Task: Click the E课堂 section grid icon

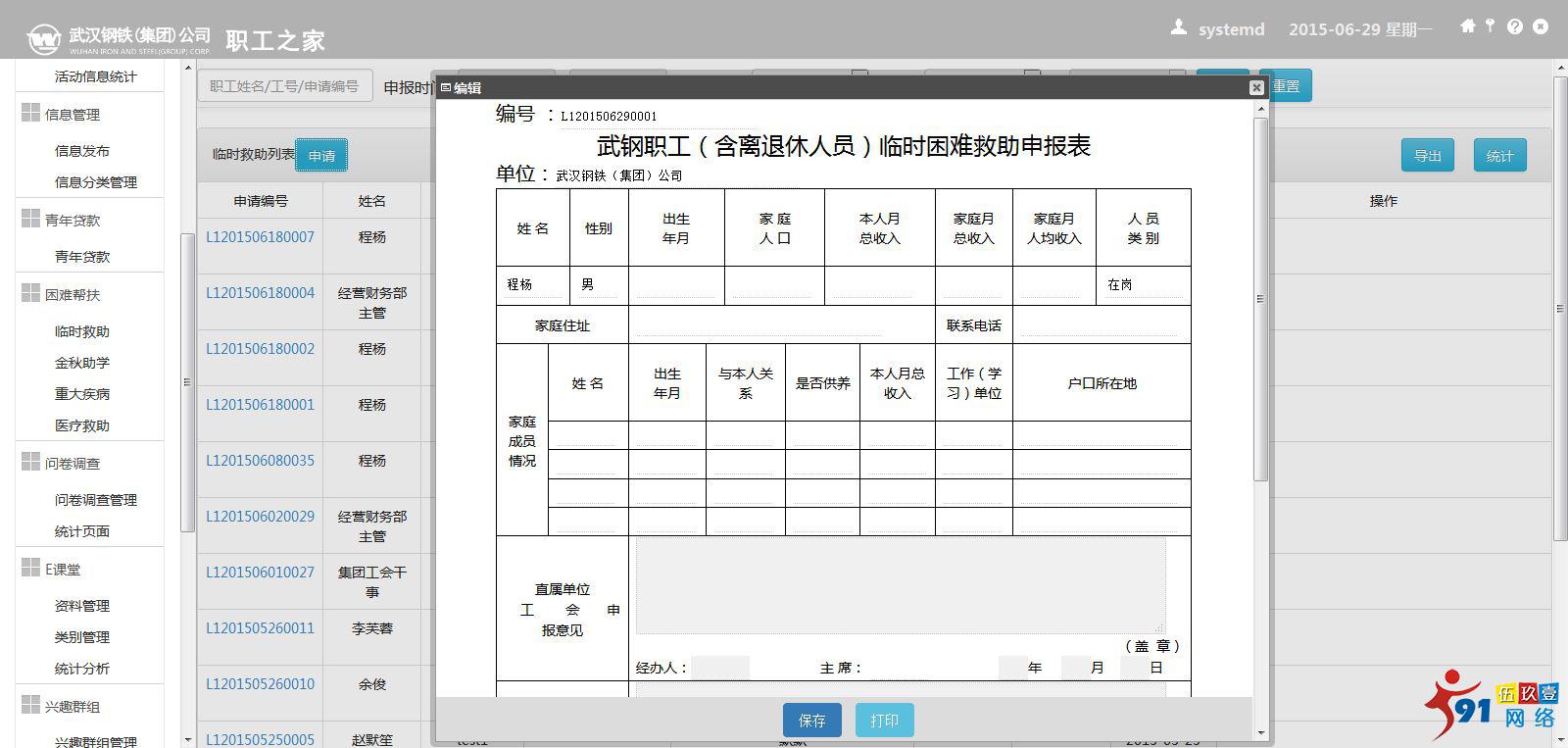Action: click(30, 568)
